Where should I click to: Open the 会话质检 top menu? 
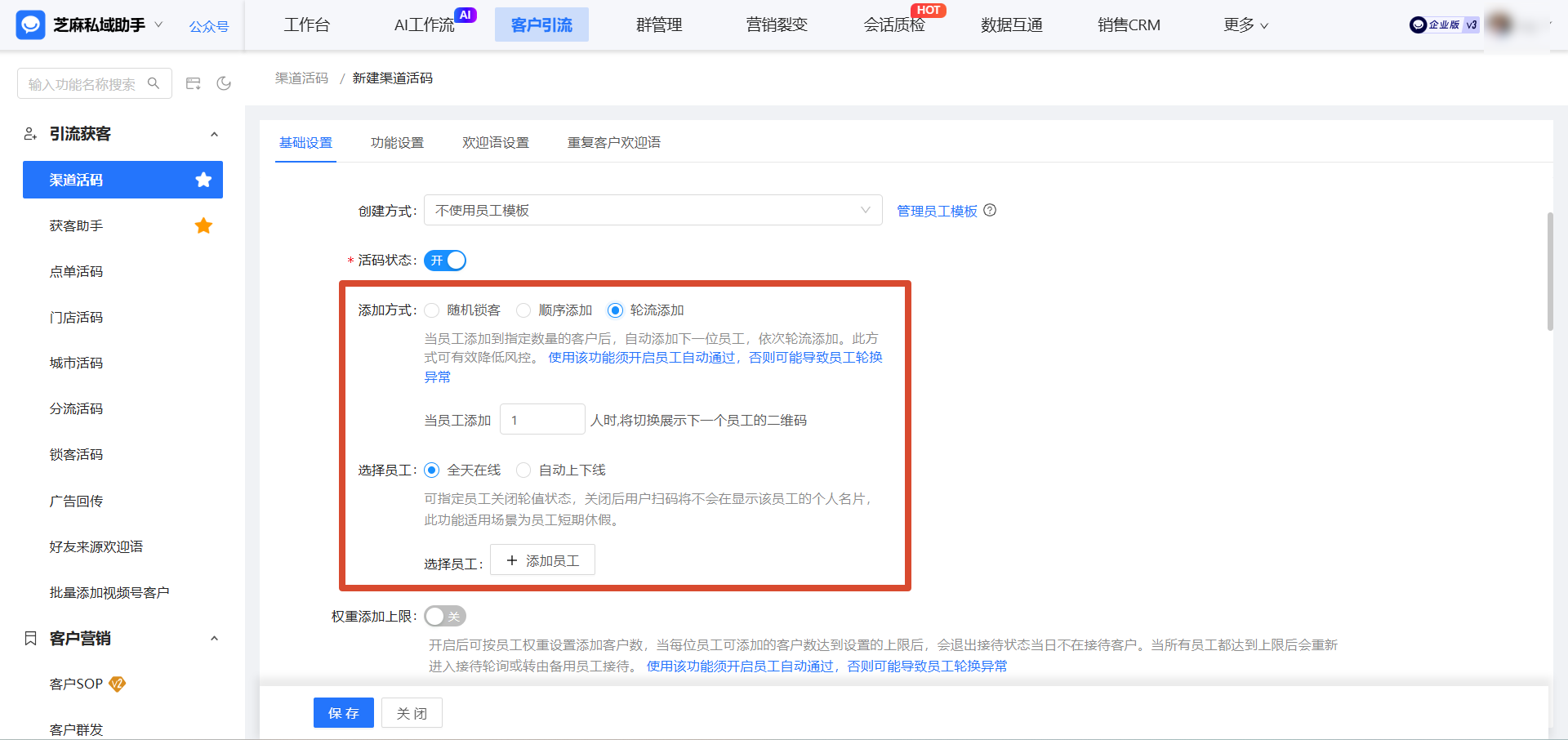tap(894, 25)
